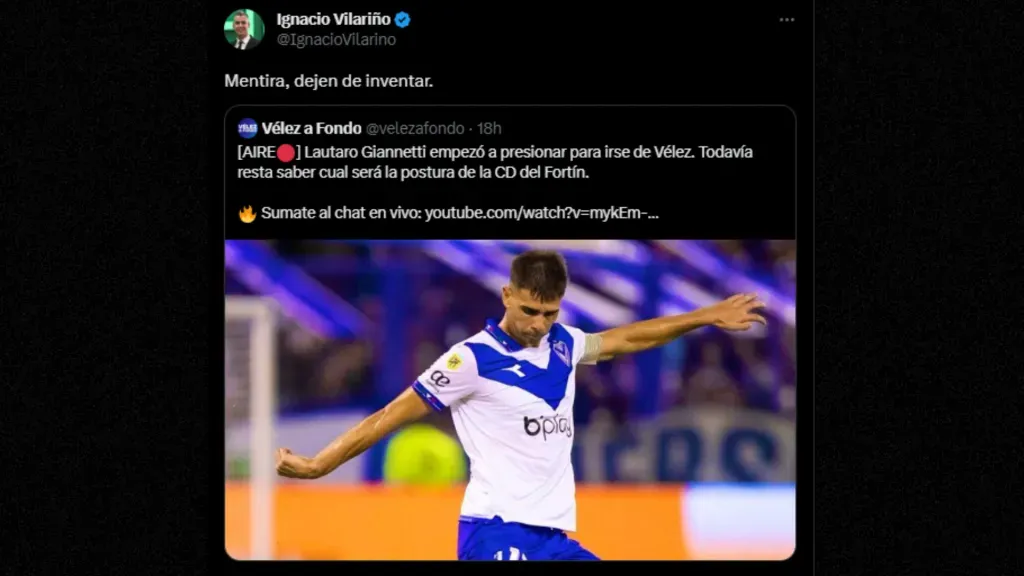This screenshot has width=1024, height=576.
Task: Click the 18h timestamp
Action: [488, 128]
